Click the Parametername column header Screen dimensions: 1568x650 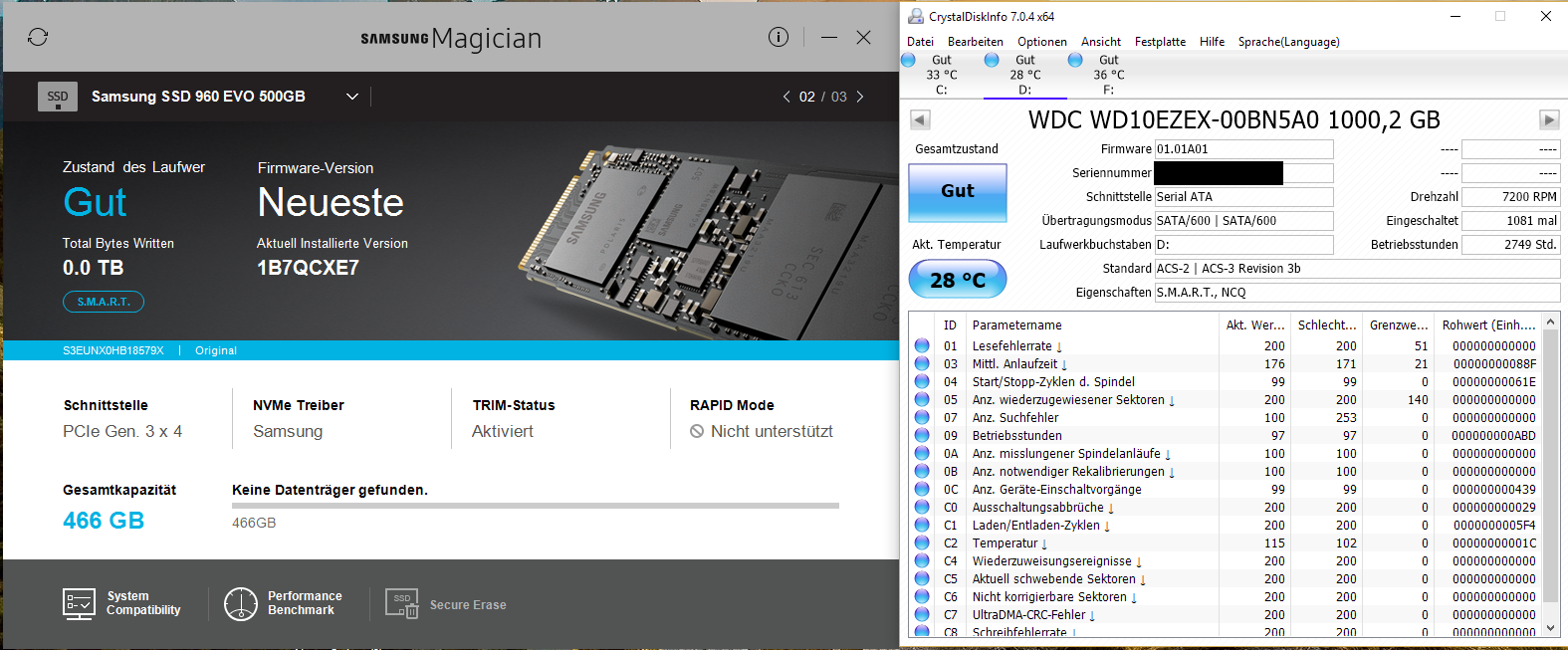click(x=1092, y=325)
